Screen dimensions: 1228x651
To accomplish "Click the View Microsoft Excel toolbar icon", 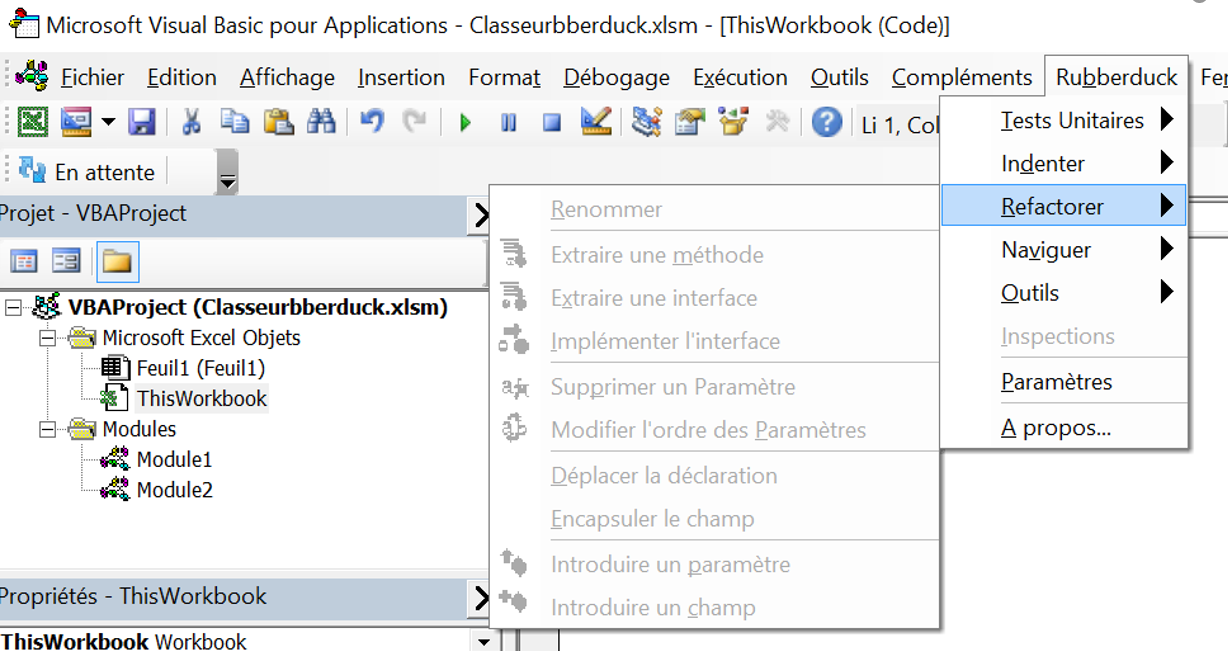I will point(33,122).
